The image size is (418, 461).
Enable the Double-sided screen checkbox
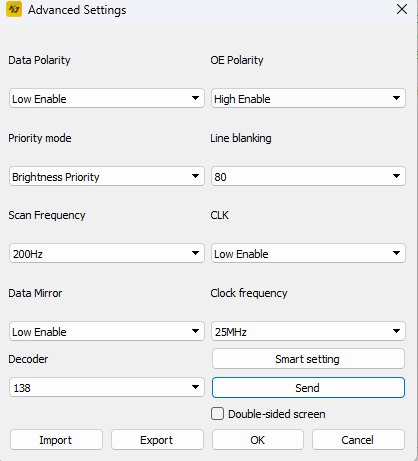pos(217,414)
